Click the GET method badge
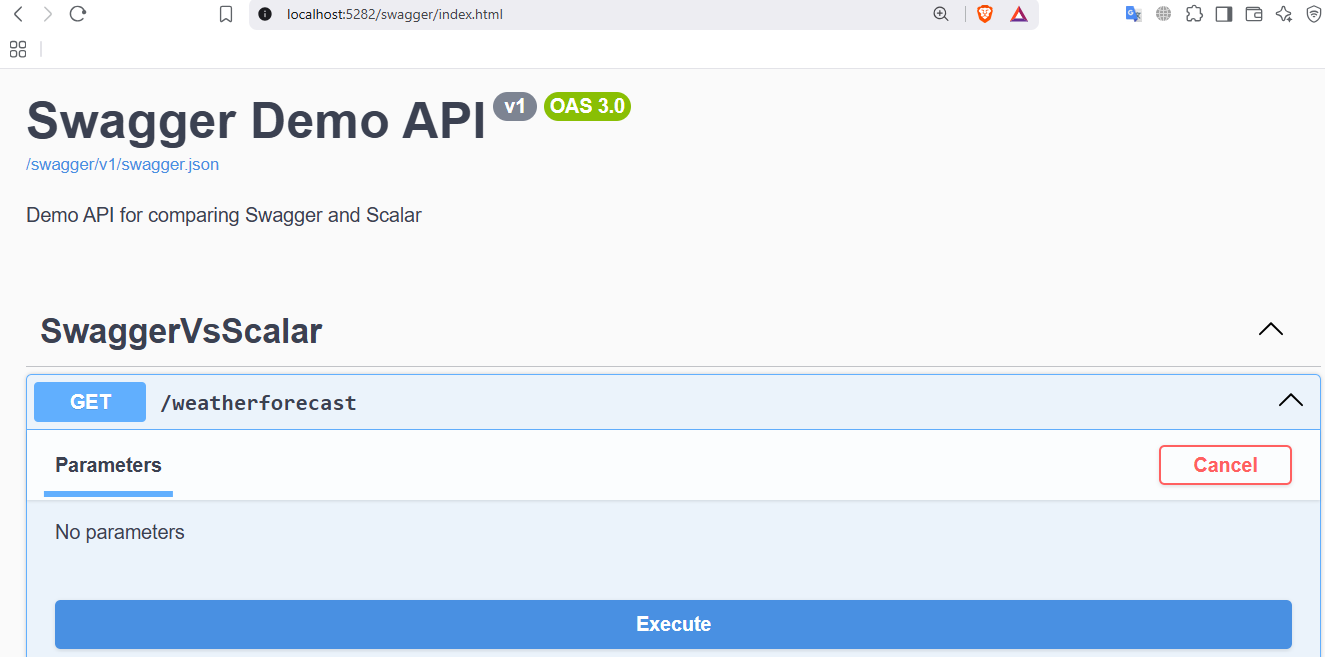 pyautogui.click(x=90, y=402)
